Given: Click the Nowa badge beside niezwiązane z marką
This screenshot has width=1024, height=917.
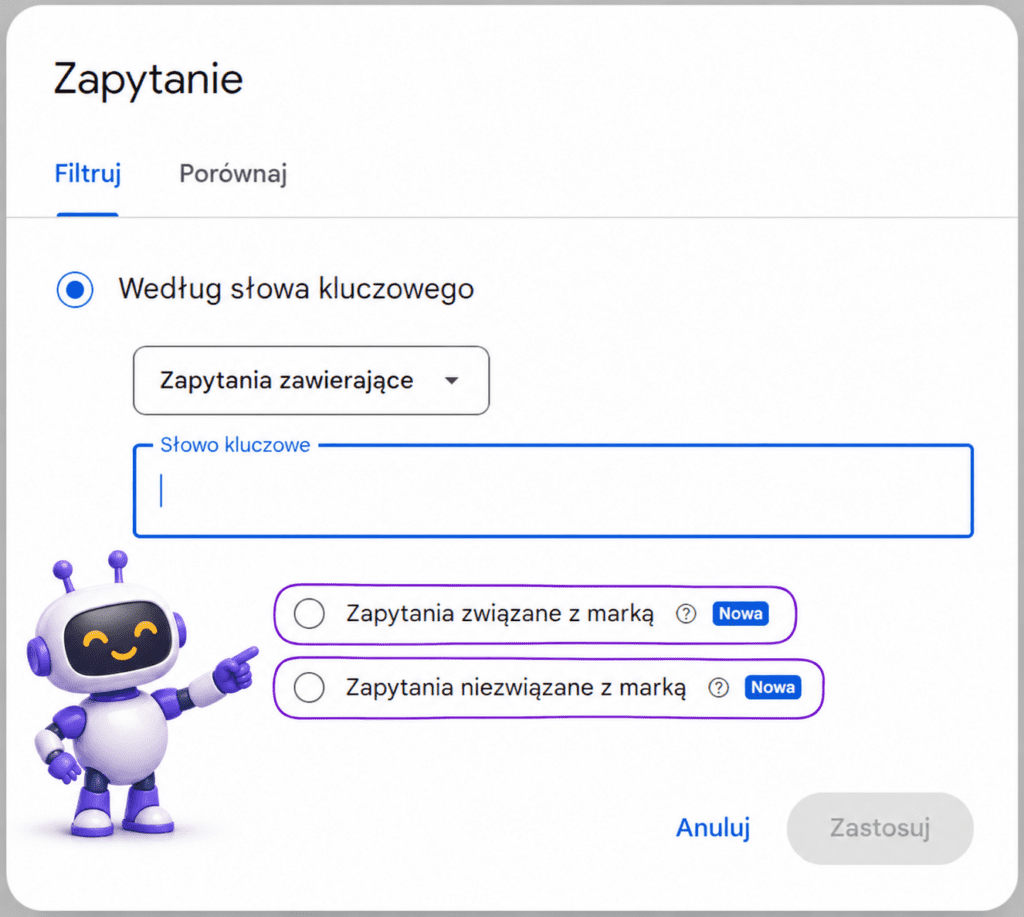Looking at the screenshot, I should (773, 688).
